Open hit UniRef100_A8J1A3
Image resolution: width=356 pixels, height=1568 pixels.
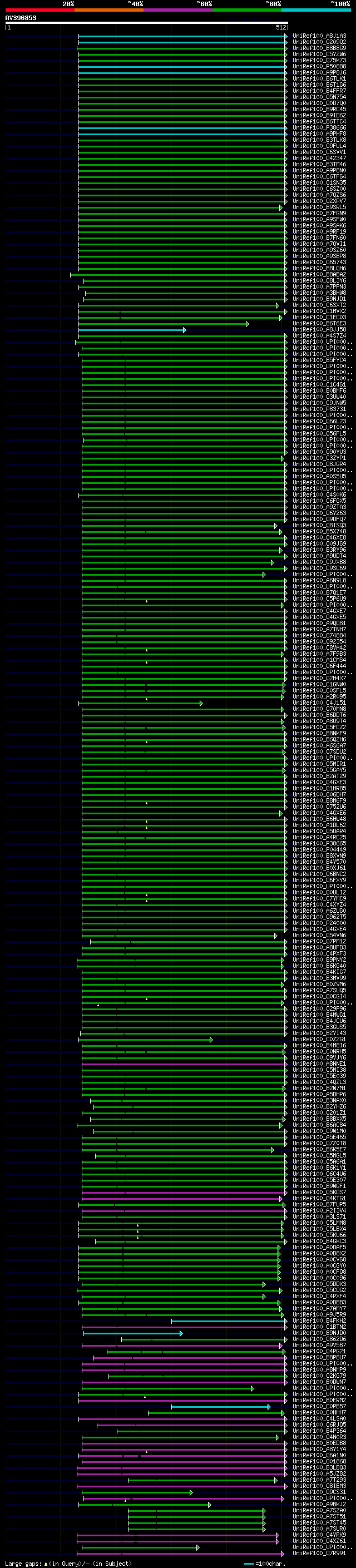pyautogui.click(x=319, y=36)
